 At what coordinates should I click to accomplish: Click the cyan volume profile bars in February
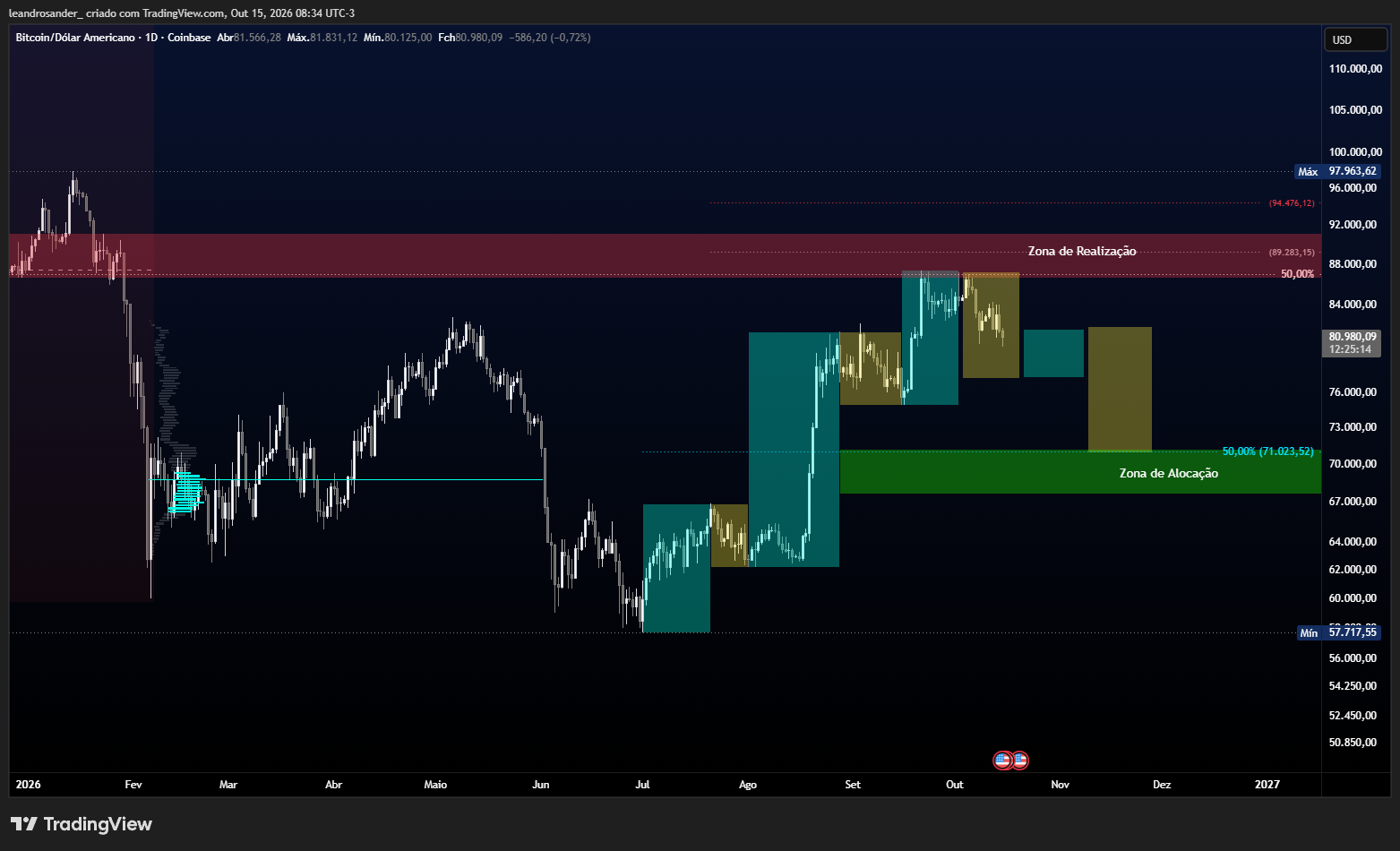pyautogui.click(x=186, y=492)
